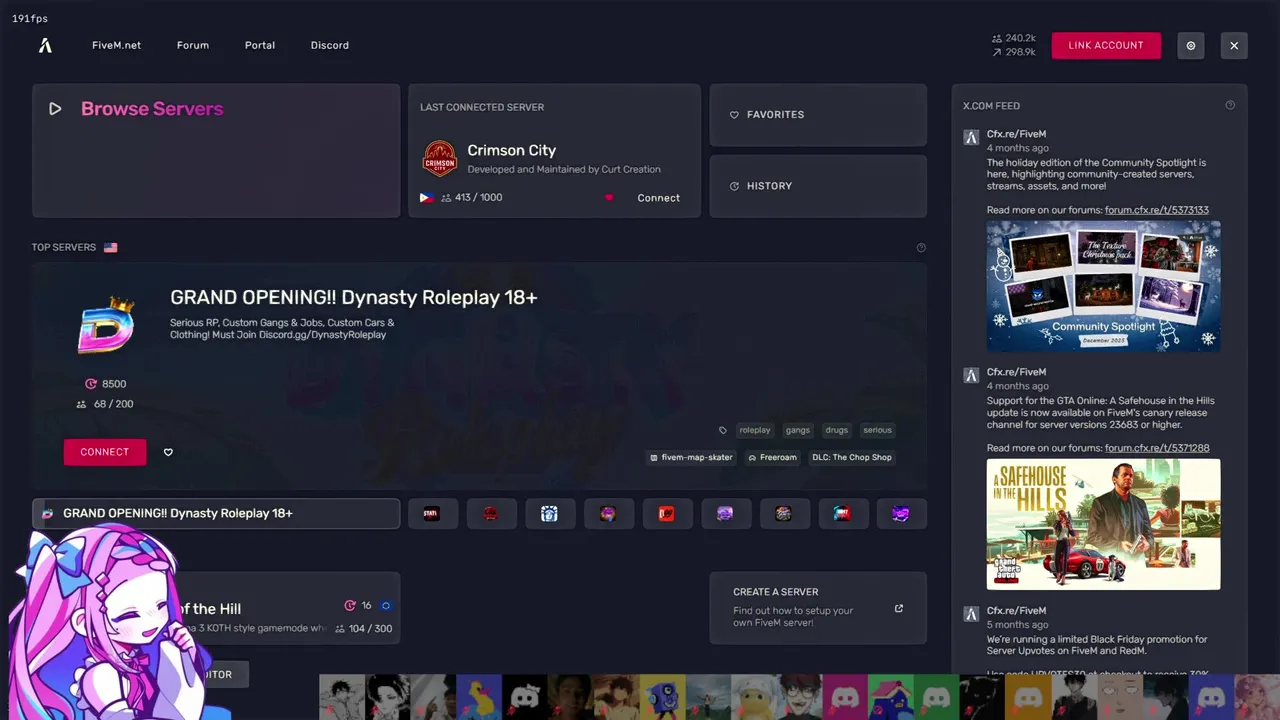Click the drugs tag
Screen dimensions: 1280x720
coord(837,430)
